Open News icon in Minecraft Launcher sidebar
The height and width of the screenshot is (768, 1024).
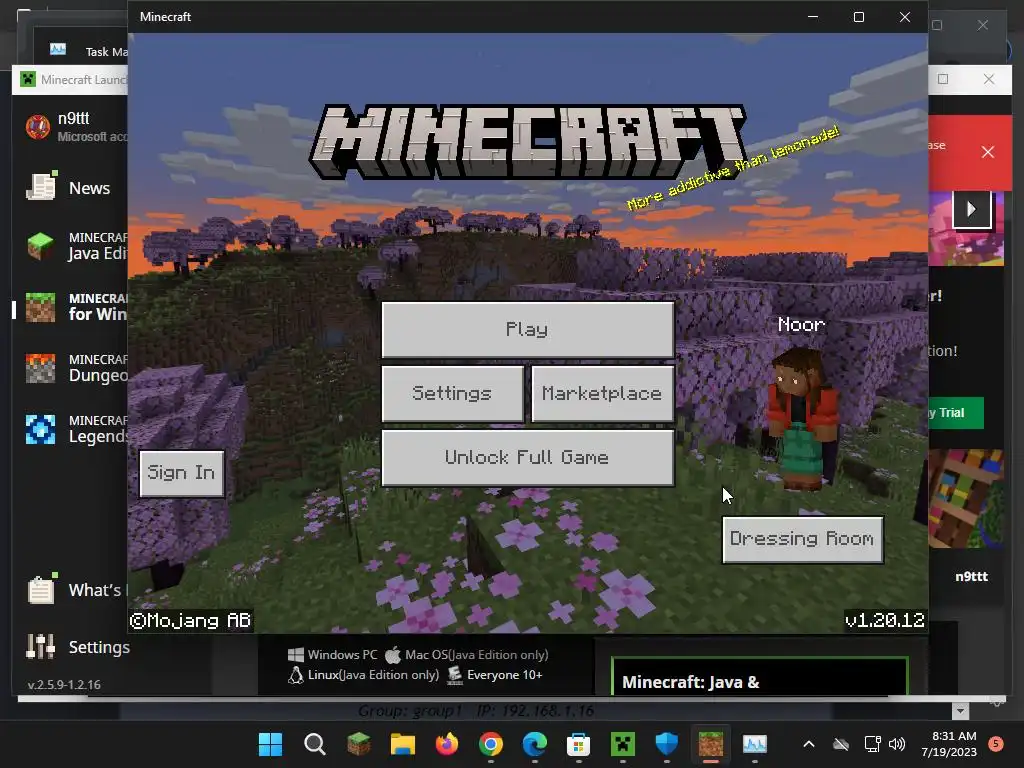[41, 187]
